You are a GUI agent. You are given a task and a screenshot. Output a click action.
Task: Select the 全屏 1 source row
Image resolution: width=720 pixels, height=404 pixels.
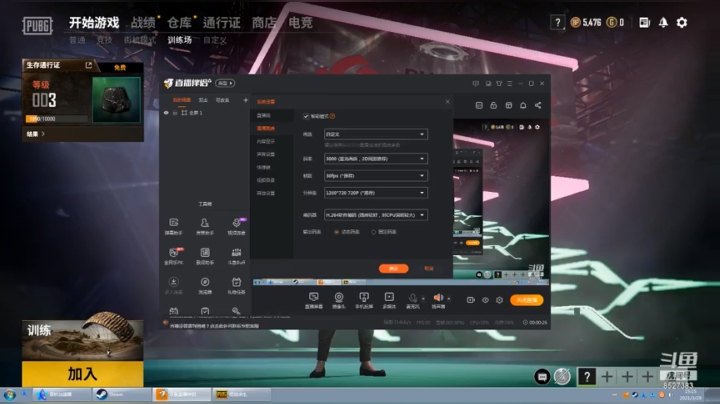point(205,112)
